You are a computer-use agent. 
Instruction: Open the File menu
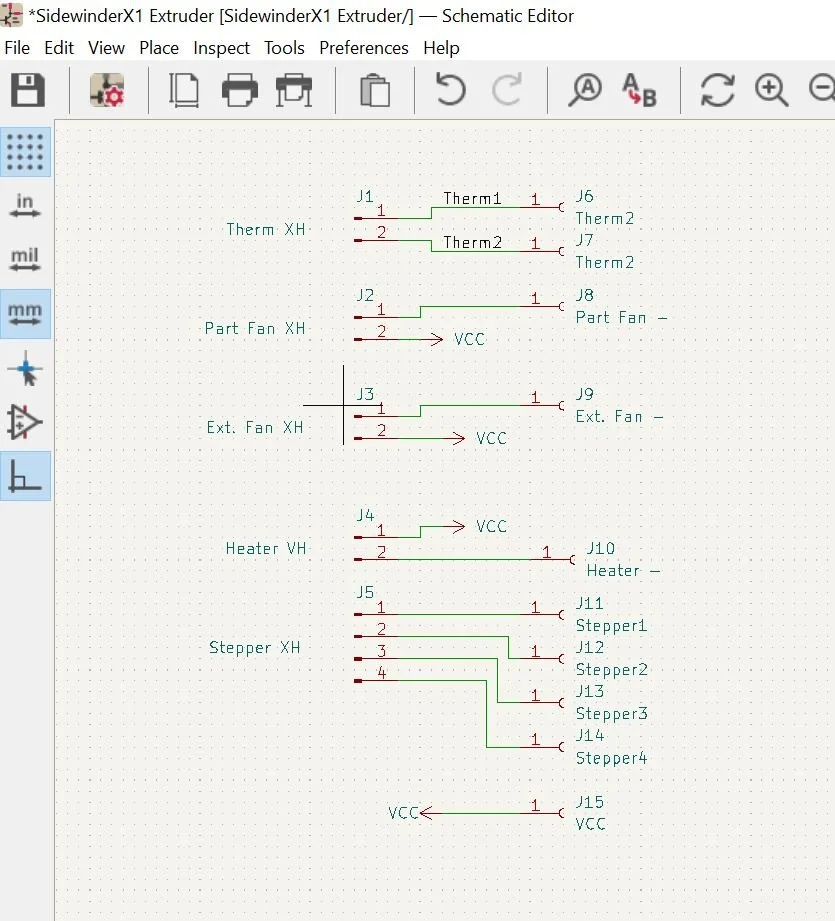[x=17, y=48]
